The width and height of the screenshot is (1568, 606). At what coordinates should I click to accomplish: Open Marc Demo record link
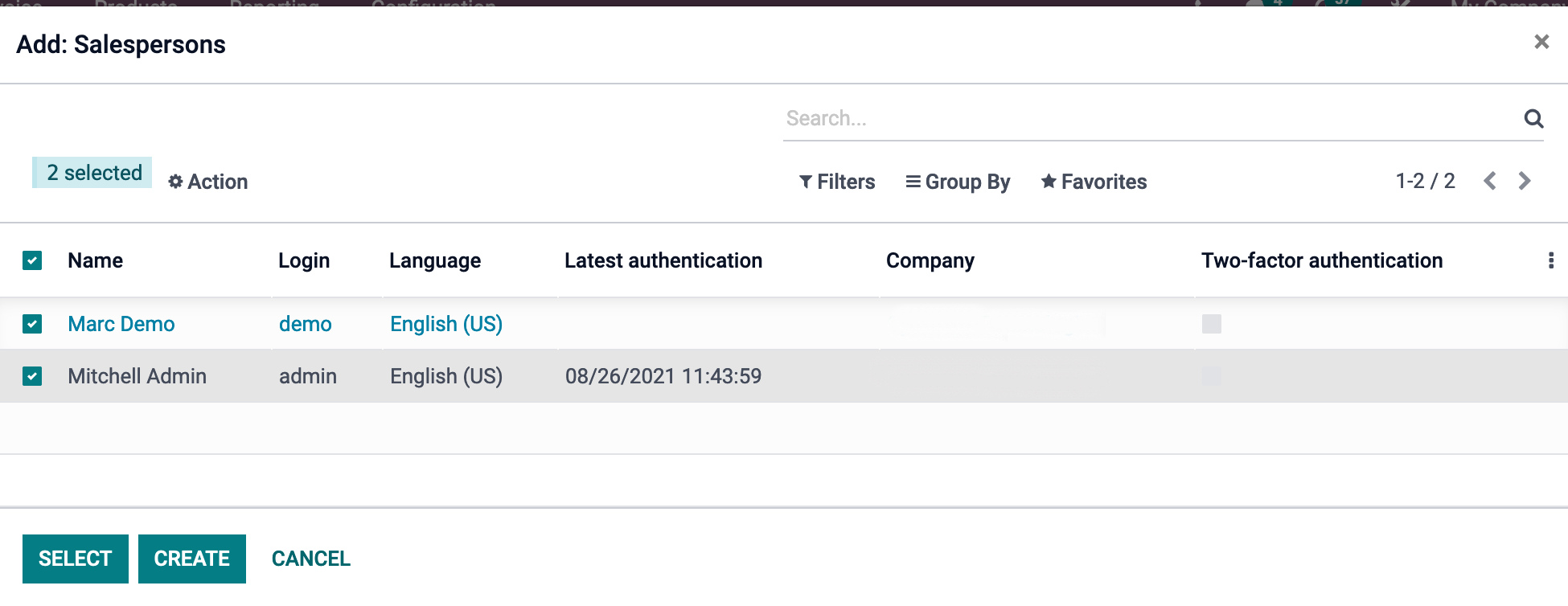[x=121, y=324]
